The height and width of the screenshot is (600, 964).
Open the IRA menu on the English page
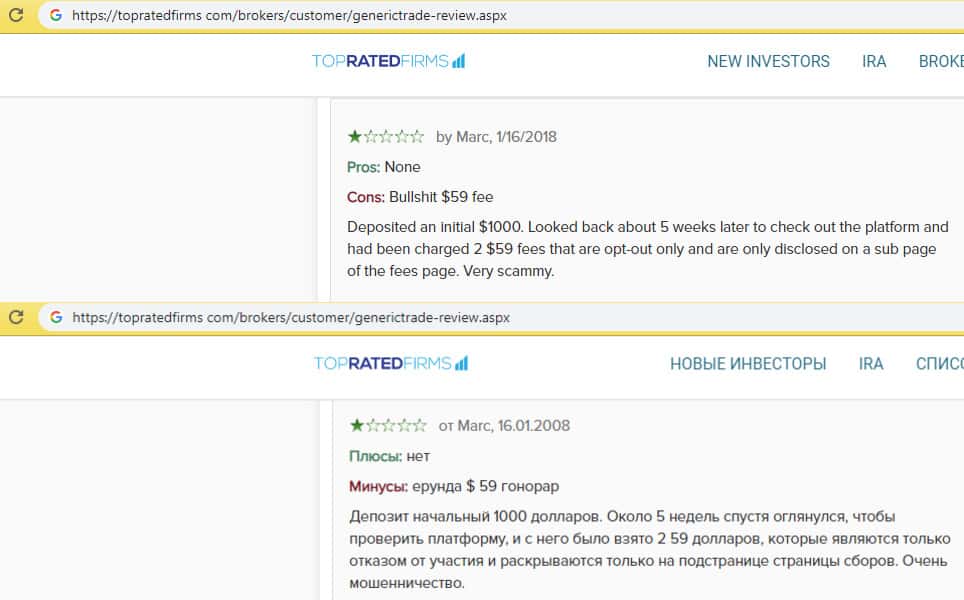pos(874,62)
